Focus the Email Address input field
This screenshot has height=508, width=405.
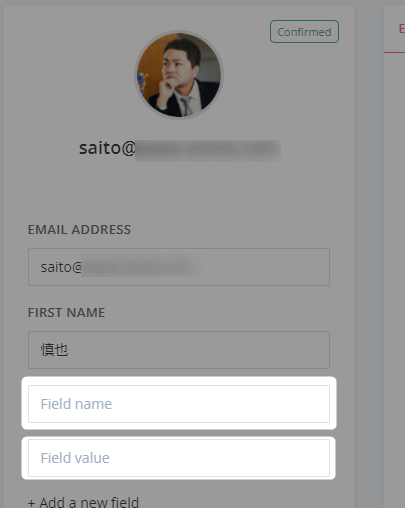pos(179,267)
